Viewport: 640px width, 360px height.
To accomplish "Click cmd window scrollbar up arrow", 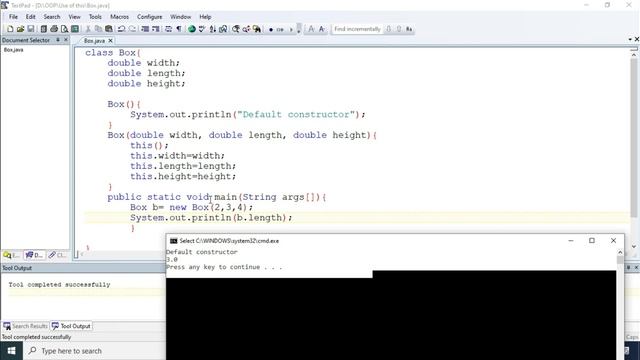I will [x=620, y=253].
